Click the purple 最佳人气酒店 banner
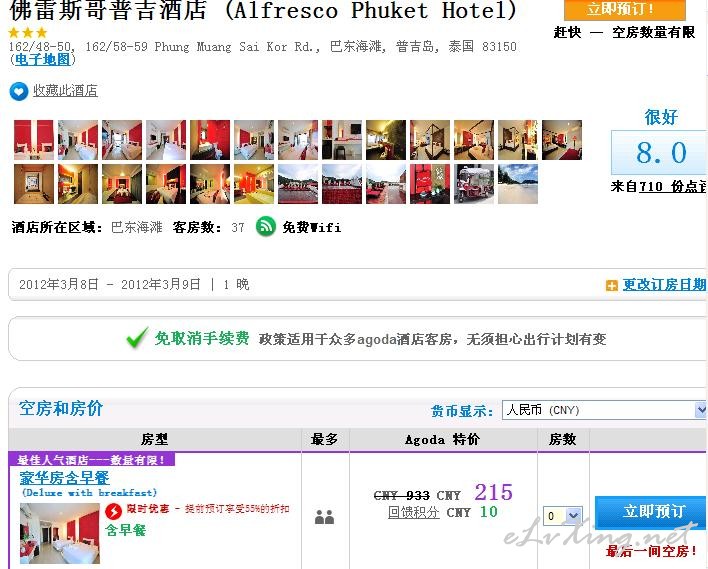The image size is (708, 569). tap(92, 460)
